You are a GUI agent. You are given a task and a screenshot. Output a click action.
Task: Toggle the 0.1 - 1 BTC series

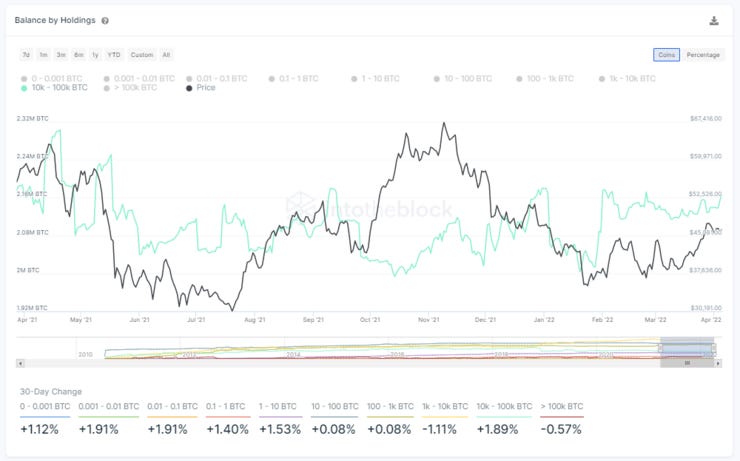click(x=294, y=78)
